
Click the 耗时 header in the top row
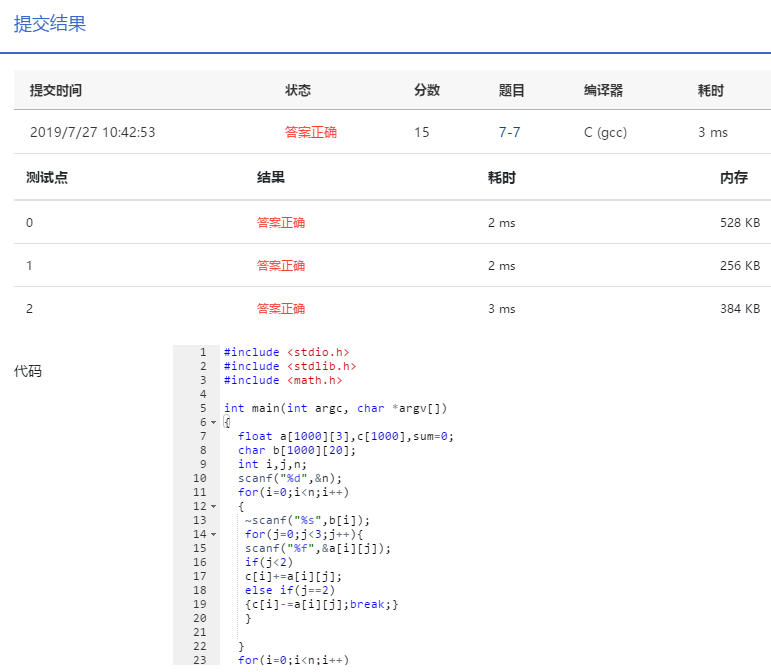711,90
